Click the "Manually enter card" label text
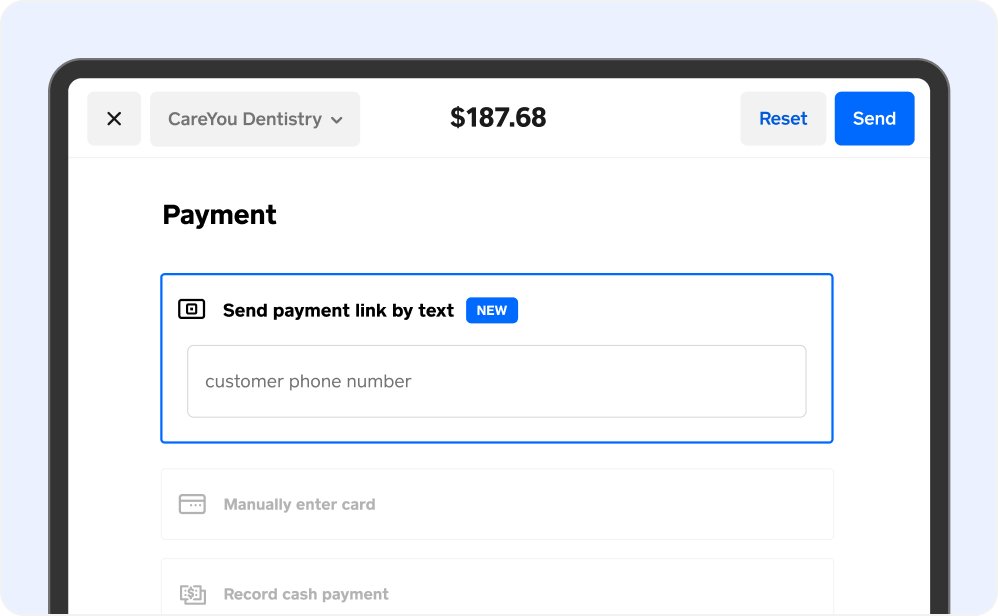Screen dimensions: 998x616 299,505
